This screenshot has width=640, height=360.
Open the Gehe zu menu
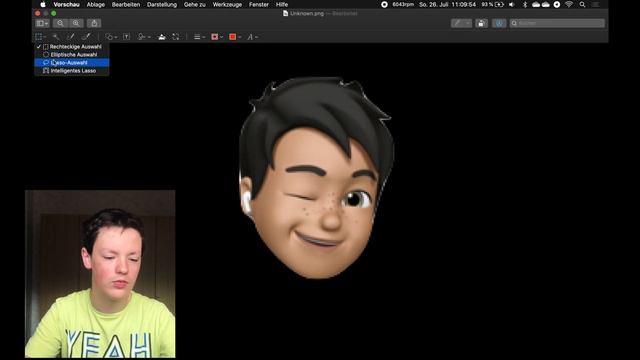[x=195, y=4]
